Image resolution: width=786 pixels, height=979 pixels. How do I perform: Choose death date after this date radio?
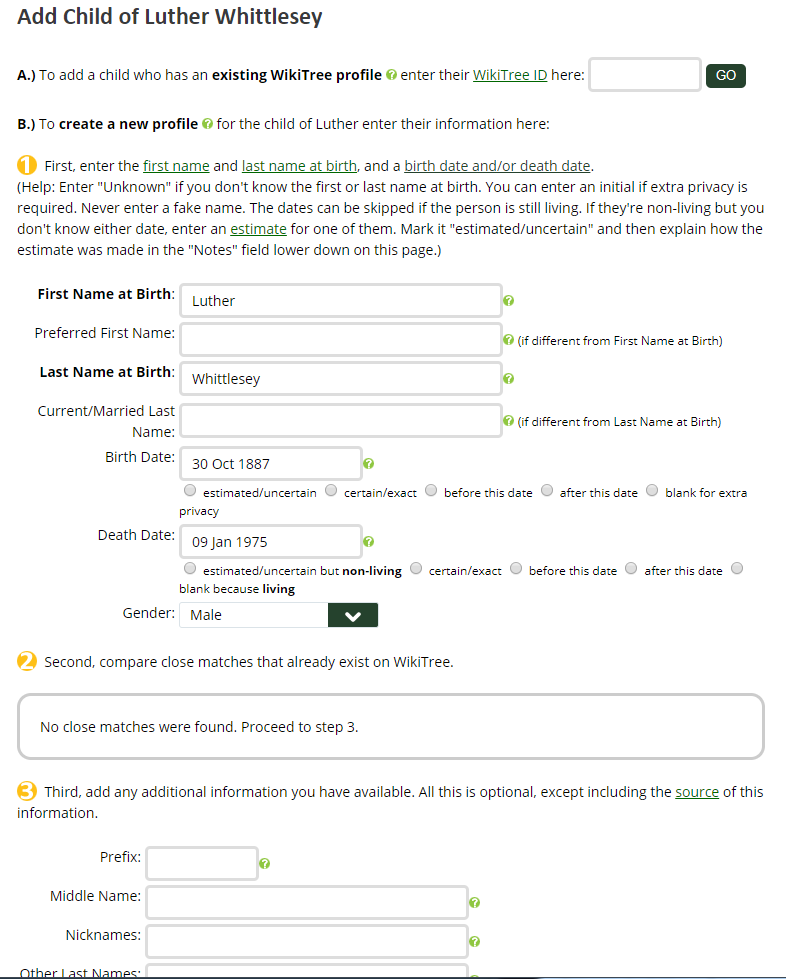click(x=631, y=569)
